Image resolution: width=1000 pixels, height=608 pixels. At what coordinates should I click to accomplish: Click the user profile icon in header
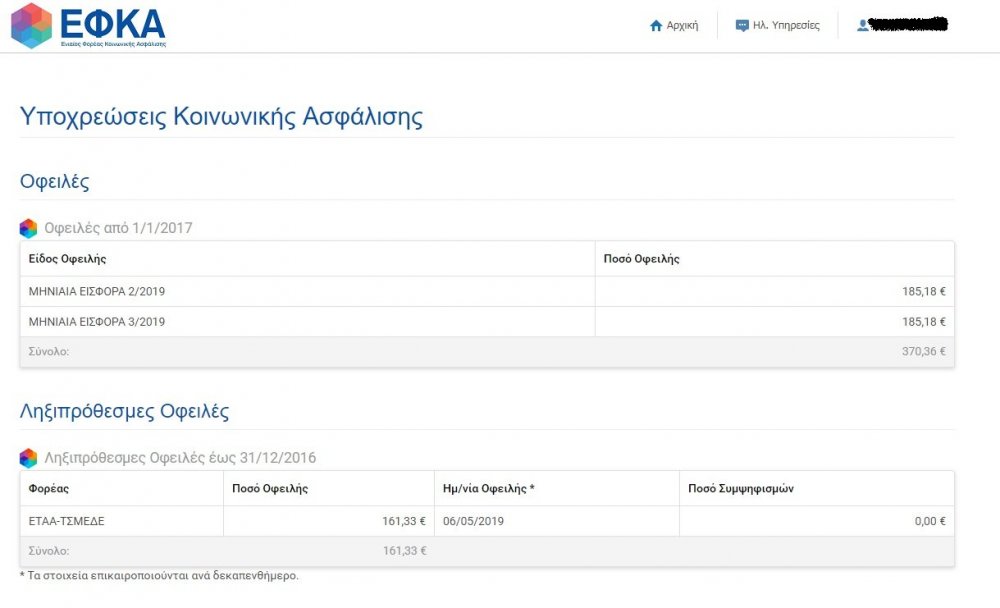[x=863, y=26]
